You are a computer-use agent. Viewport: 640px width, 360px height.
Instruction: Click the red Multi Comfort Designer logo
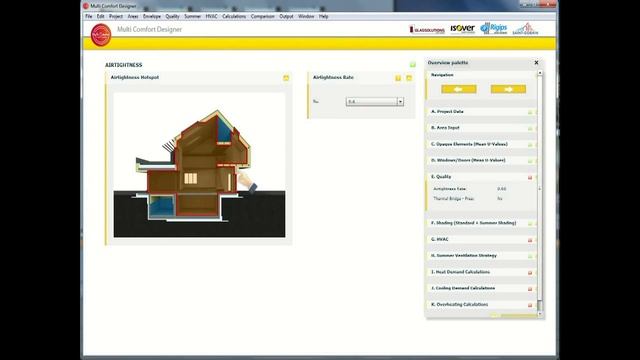tap(101, 35)
